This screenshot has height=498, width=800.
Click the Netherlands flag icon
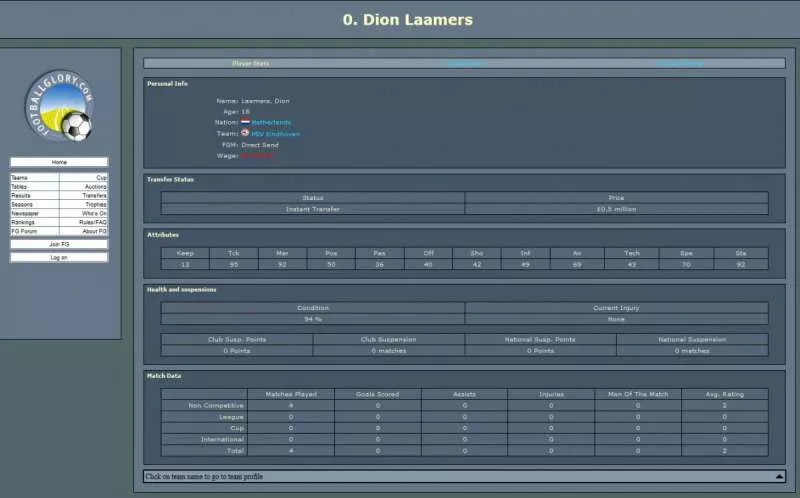(245, 122)
